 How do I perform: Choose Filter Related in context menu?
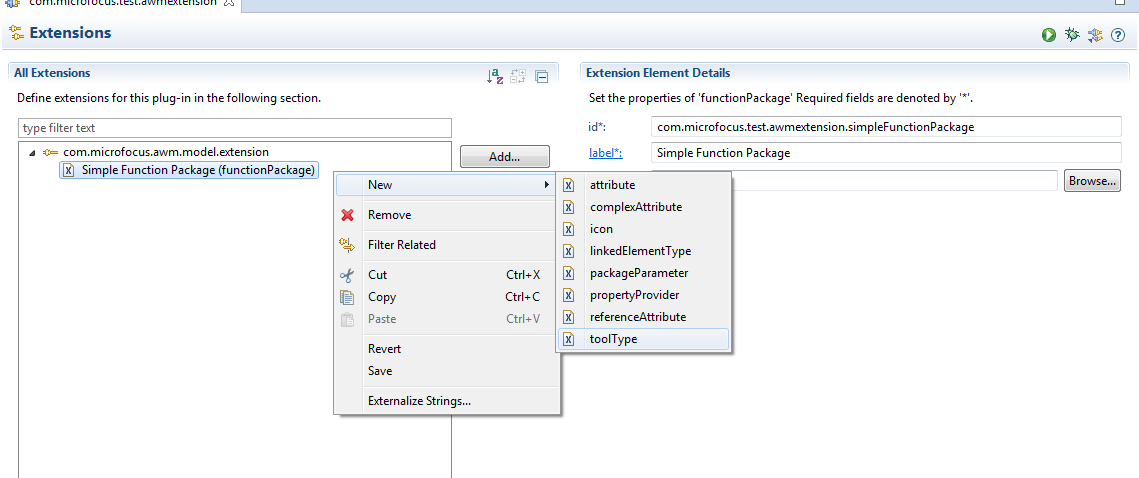click(401, 245)
